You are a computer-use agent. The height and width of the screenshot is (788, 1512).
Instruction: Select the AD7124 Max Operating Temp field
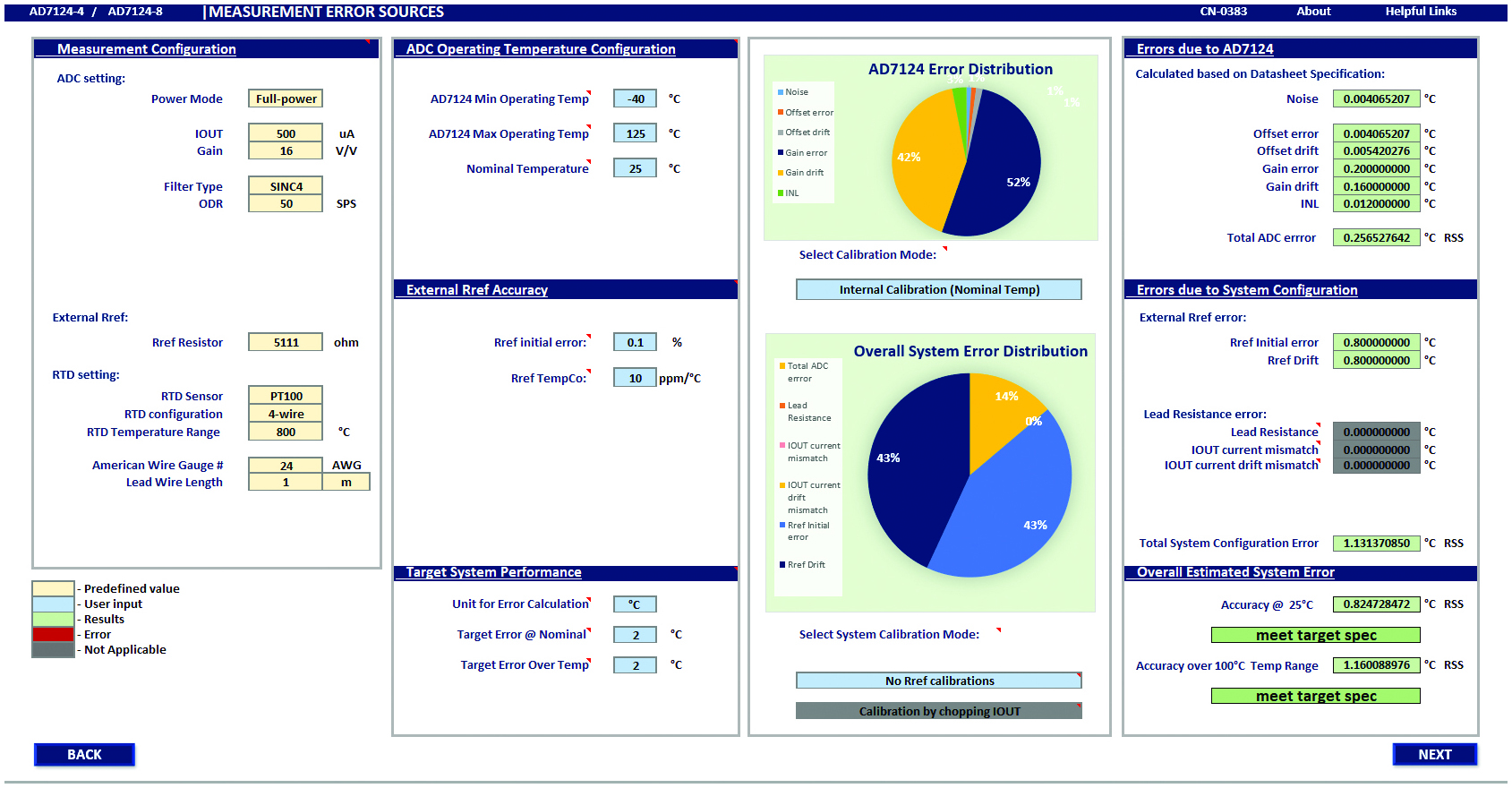pos(635,133)
